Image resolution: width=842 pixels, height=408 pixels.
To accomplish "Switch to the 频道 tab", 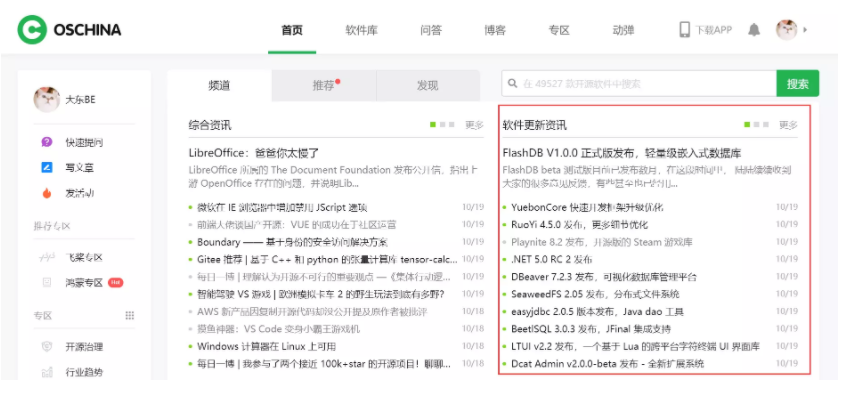I will (219, 85).
